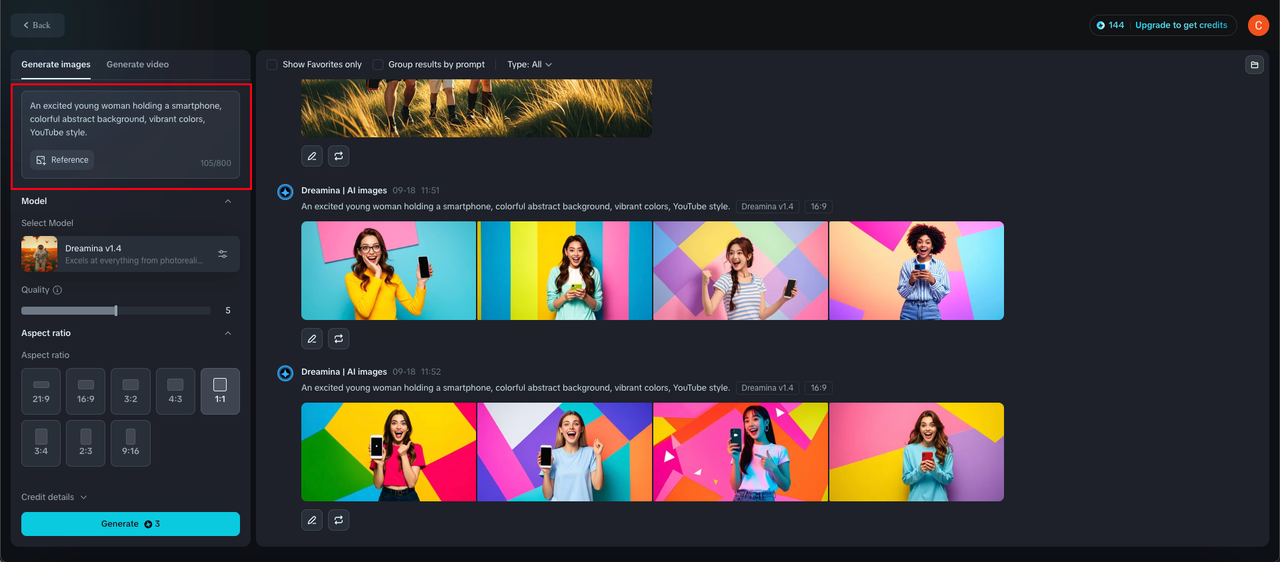Select 16:9 aspect ratio
Image resolution: width=1280 pixels, height=562 pixels.
click(x=86, y=391)
